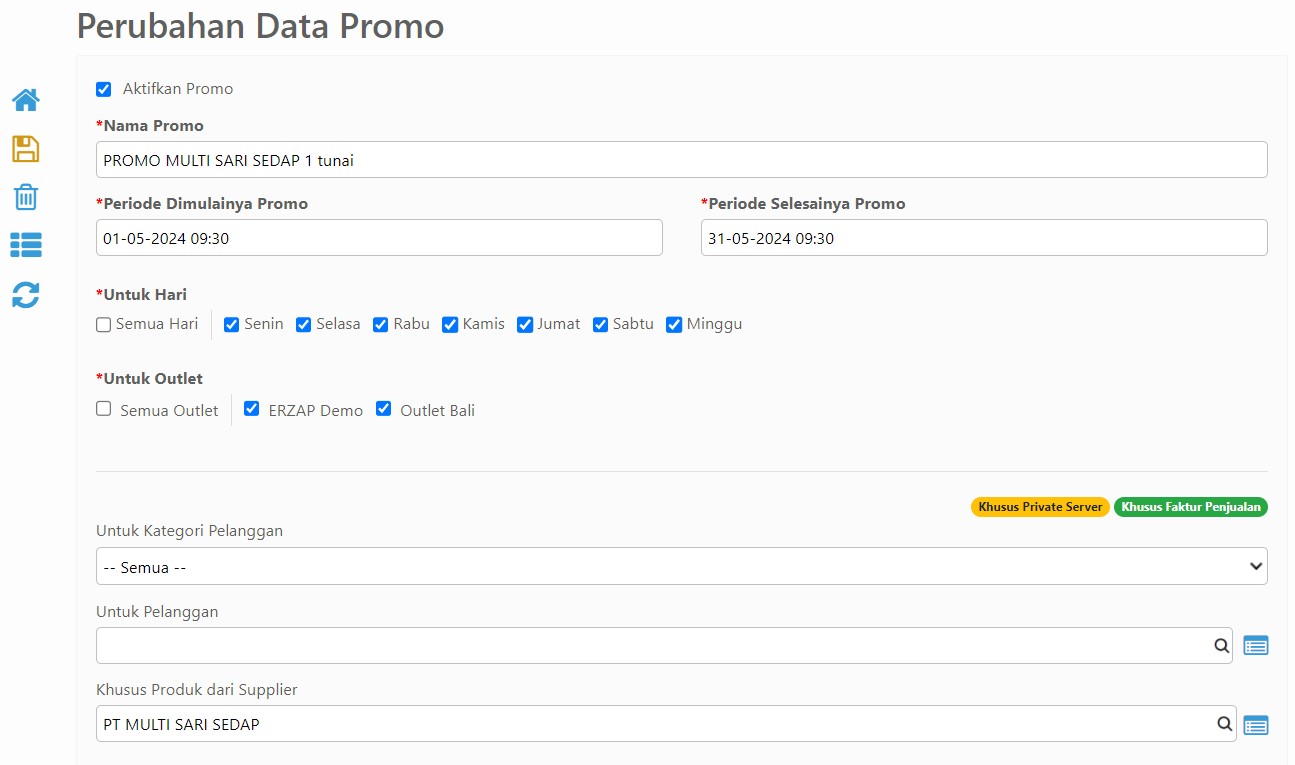Open Periode Dimulainya Promo date field
Image resolution: width=1295 pixels, height=765 pixels.
coord(379,238)
